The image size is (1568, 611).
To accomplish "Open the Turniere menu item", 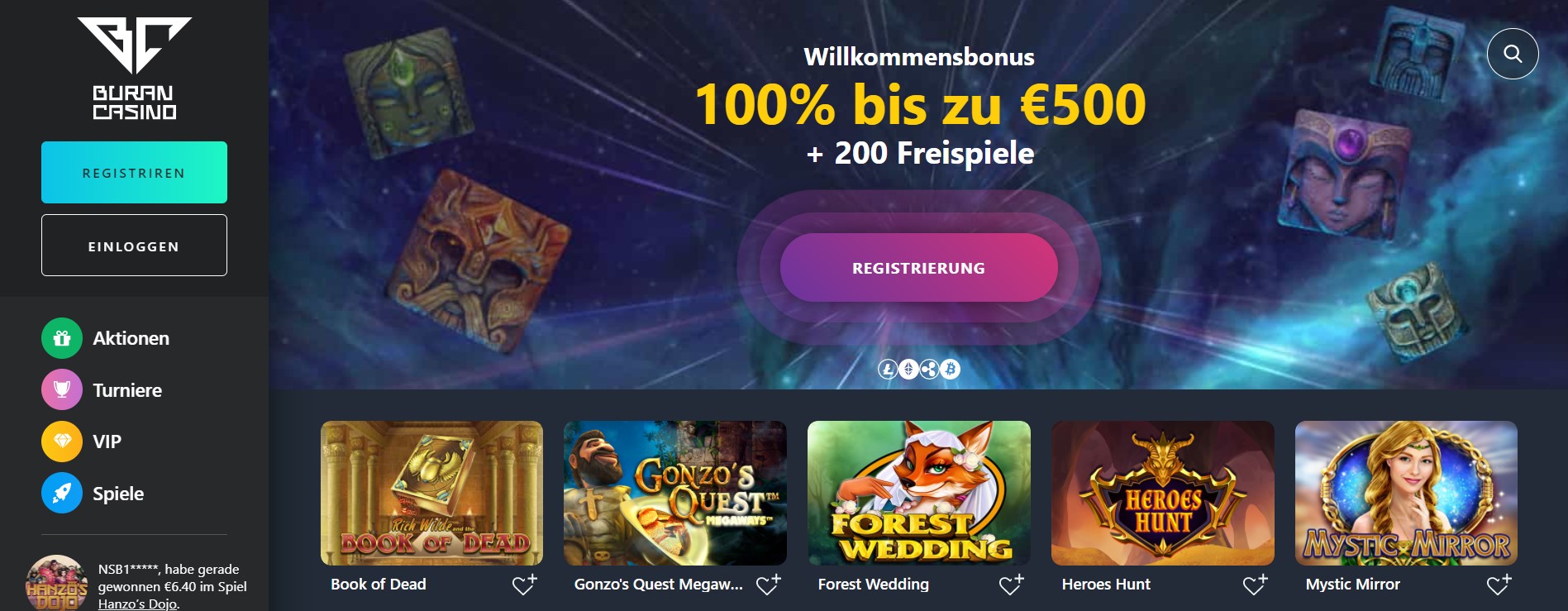I will [x=127, y=390].
